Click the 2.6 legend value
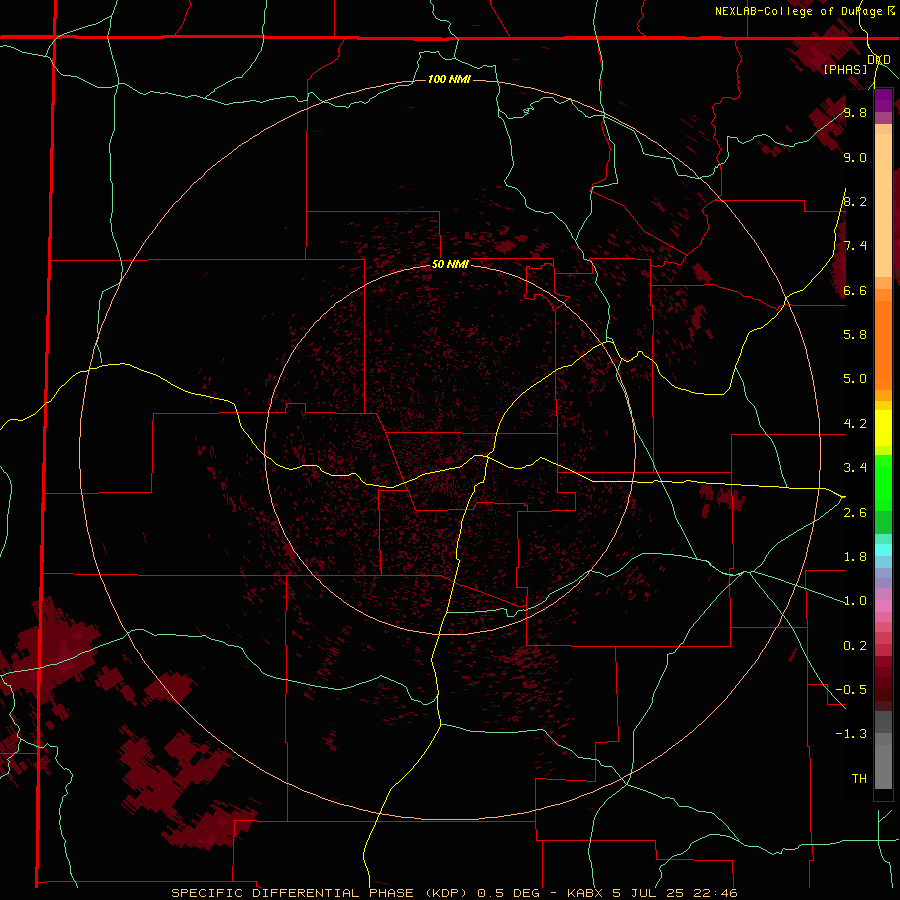 [x=855, y=513]
